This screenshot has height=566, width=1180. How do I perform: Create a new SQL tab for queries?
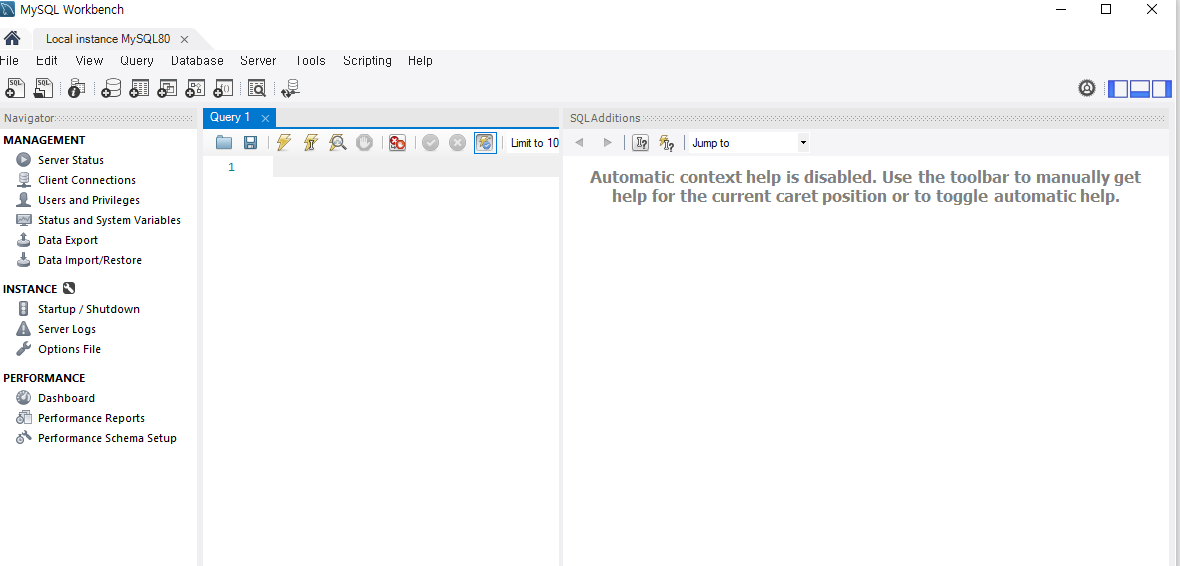pyautogui.click(x=15, y=88)
